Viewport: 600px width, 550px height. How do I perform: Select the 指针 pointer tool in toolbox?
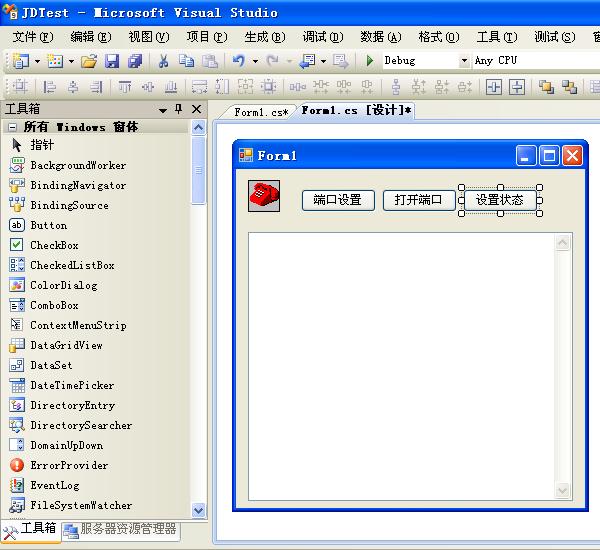[x=42, y=145]
